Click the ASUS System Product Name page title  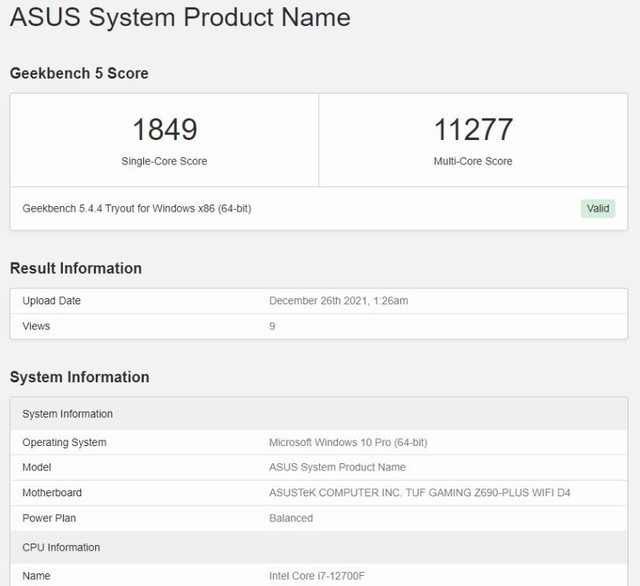pos(180,17)
